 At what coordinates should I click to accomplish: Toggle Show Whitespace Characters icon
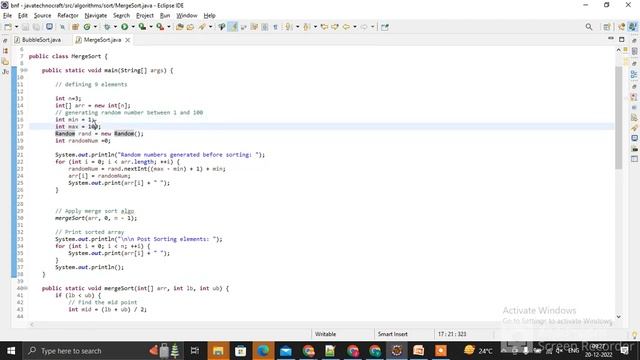coord(276,27)
